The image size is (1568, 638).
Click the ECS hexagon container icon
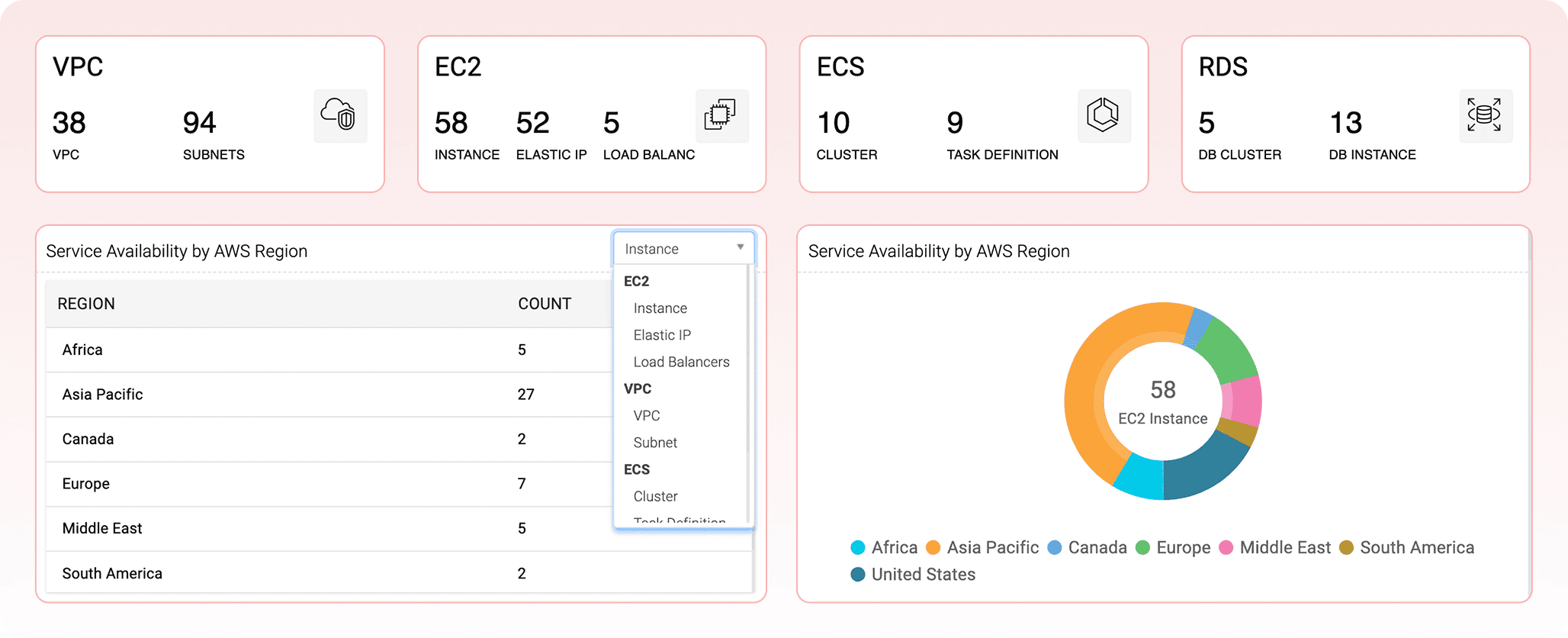[x=1104, y=116]
